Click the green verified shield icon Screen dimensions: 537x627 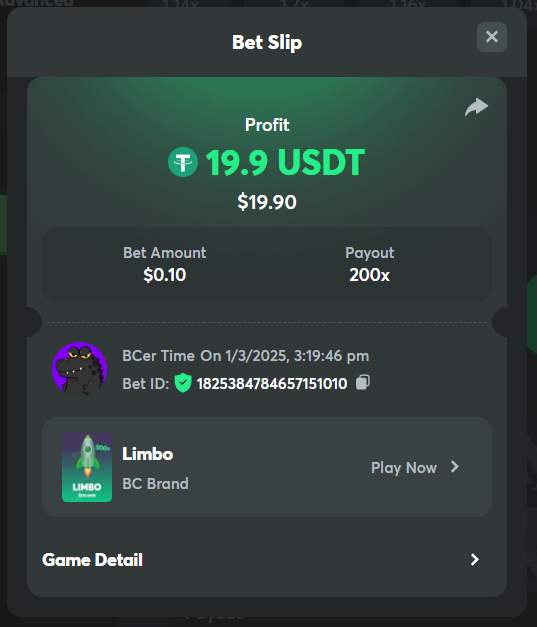click(183, 383)
